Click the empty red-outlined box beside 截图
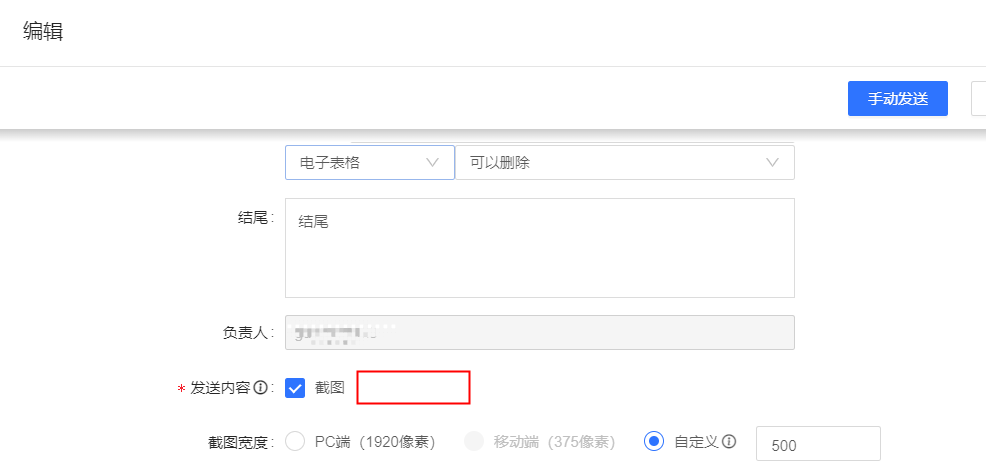Screen dimensions: 986x476 [413, 387]
